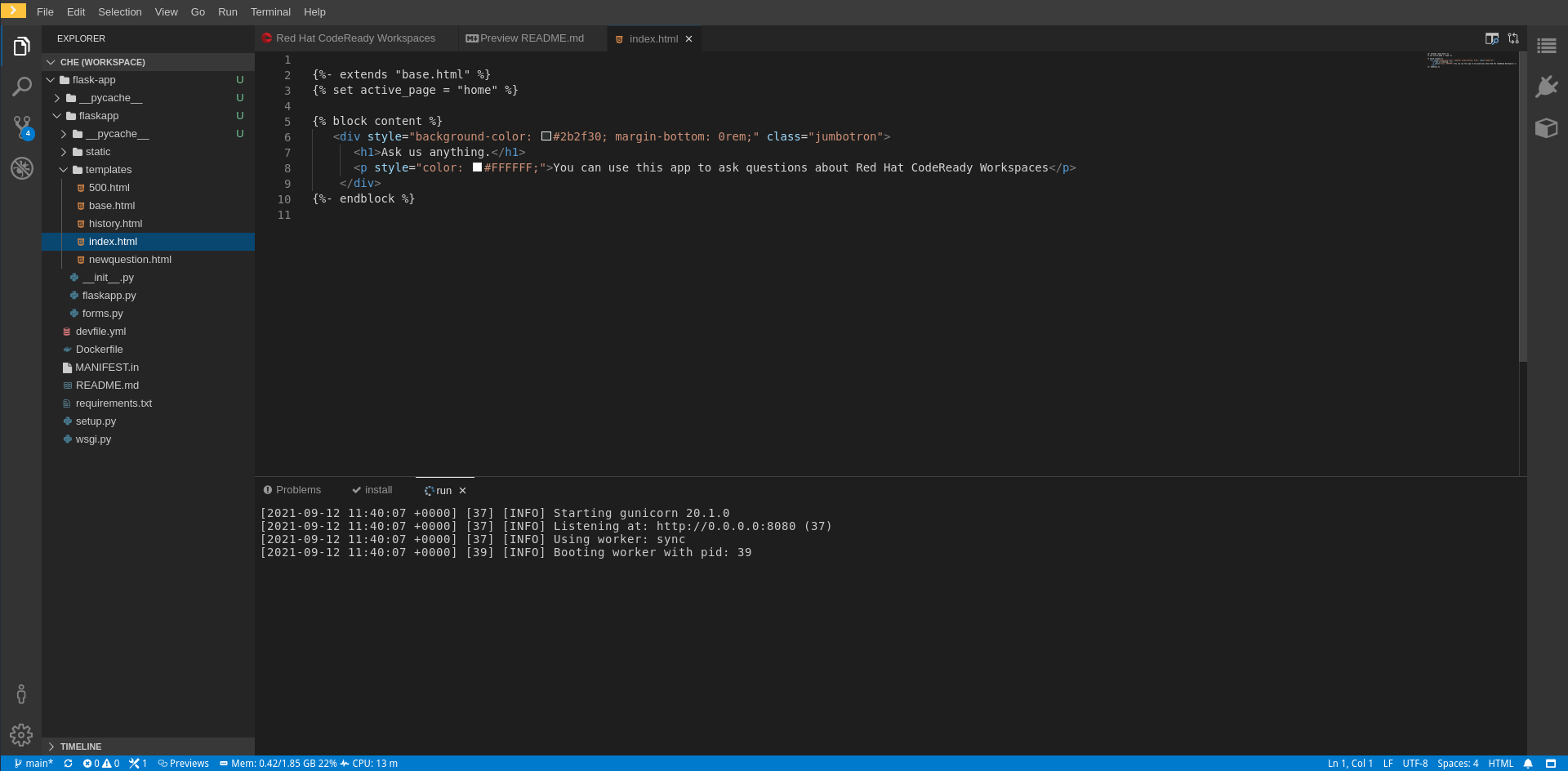Open the outline list icon at top right
Image resolution: width=1568 pixels, height=771 pixels.
(1547, 46)
